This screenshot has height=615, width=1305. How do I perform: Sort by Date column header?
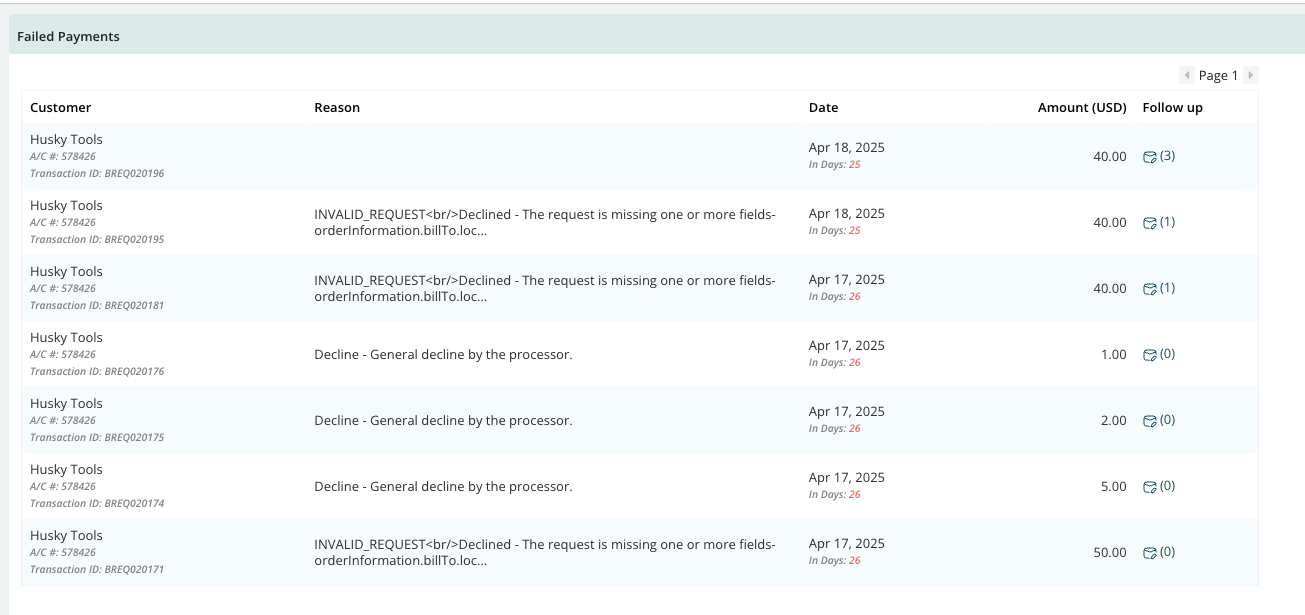(x=823, y=107)
